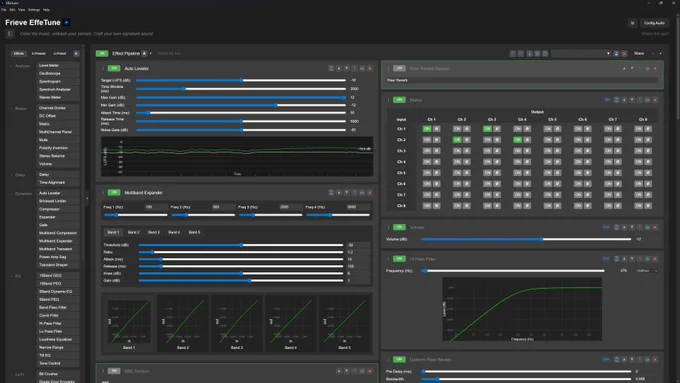Move the Auto Leveler effect down
Viewport: 680px width, 383px height.
coord(347,69)
